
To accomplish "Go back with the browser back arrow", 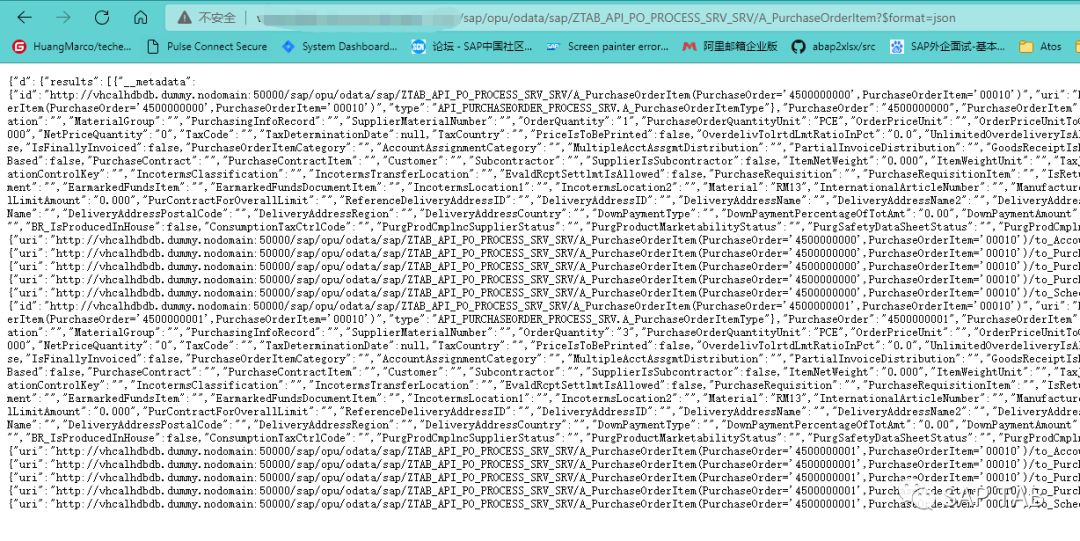I will [25, 17].
